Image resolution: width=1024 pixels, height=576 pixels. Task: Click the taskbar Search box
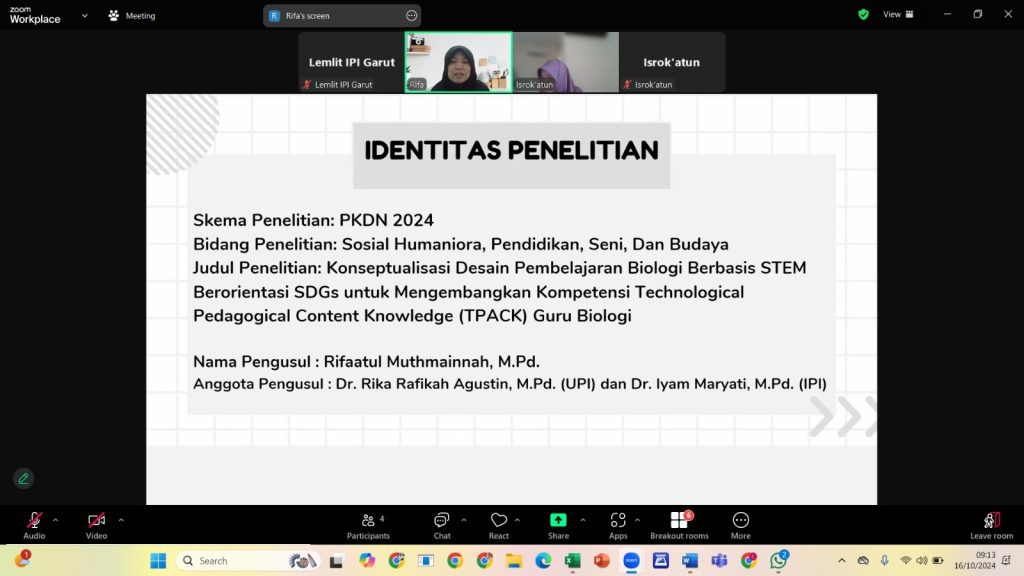click(x=248, y=561)
